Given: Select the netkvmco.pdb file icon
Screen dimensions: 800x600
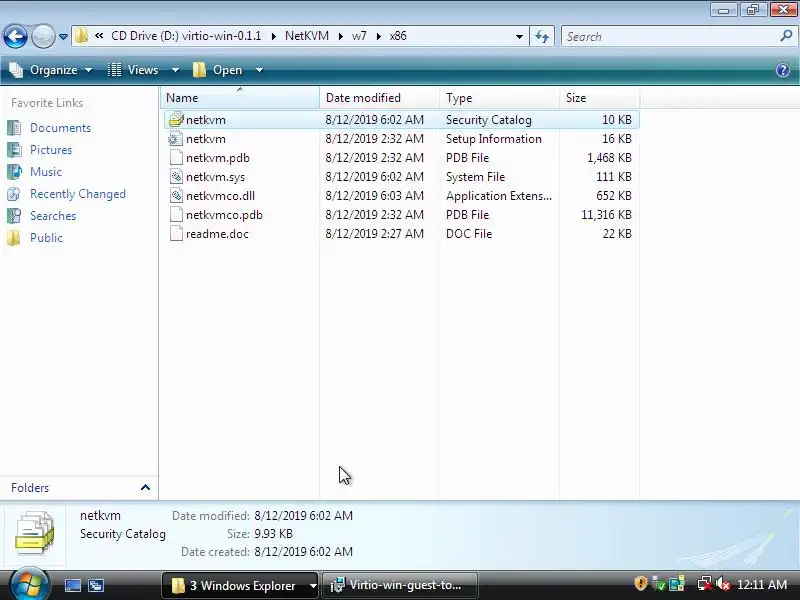Looking at the screenshot, I should [176, 215].
